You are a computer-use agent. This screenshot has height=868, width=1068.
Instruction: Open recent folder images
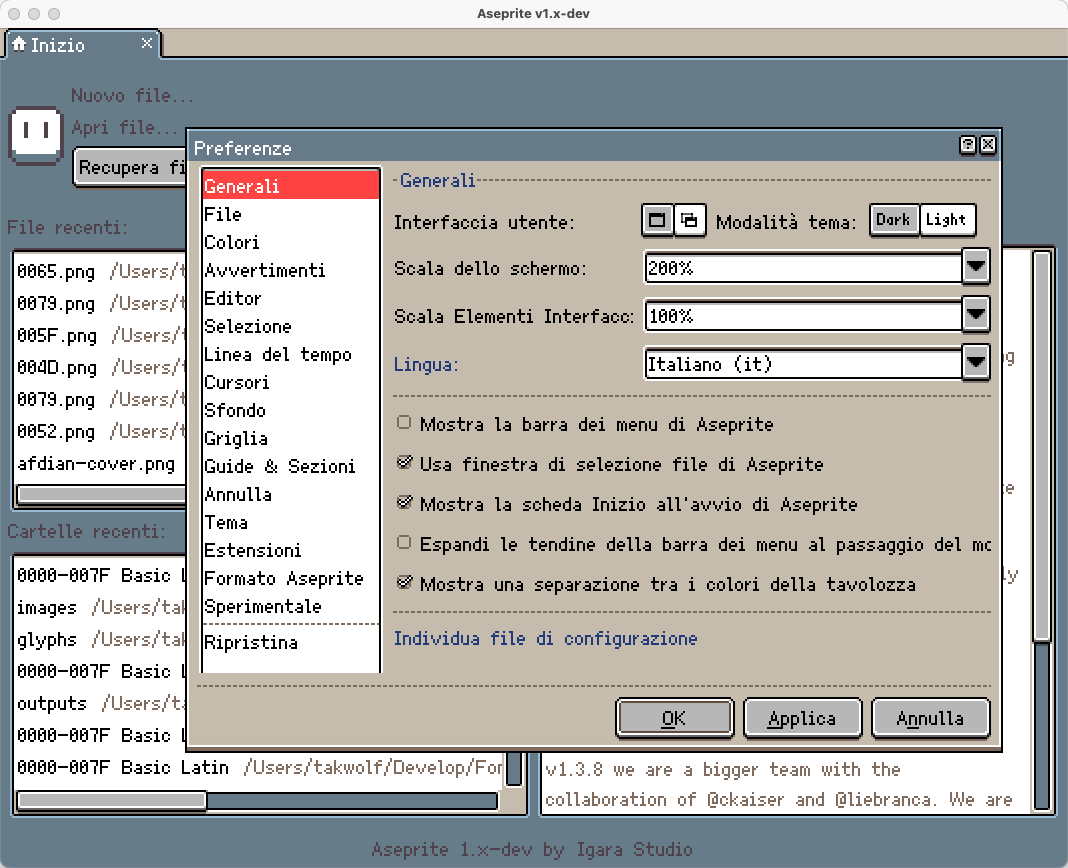(100, 607)
